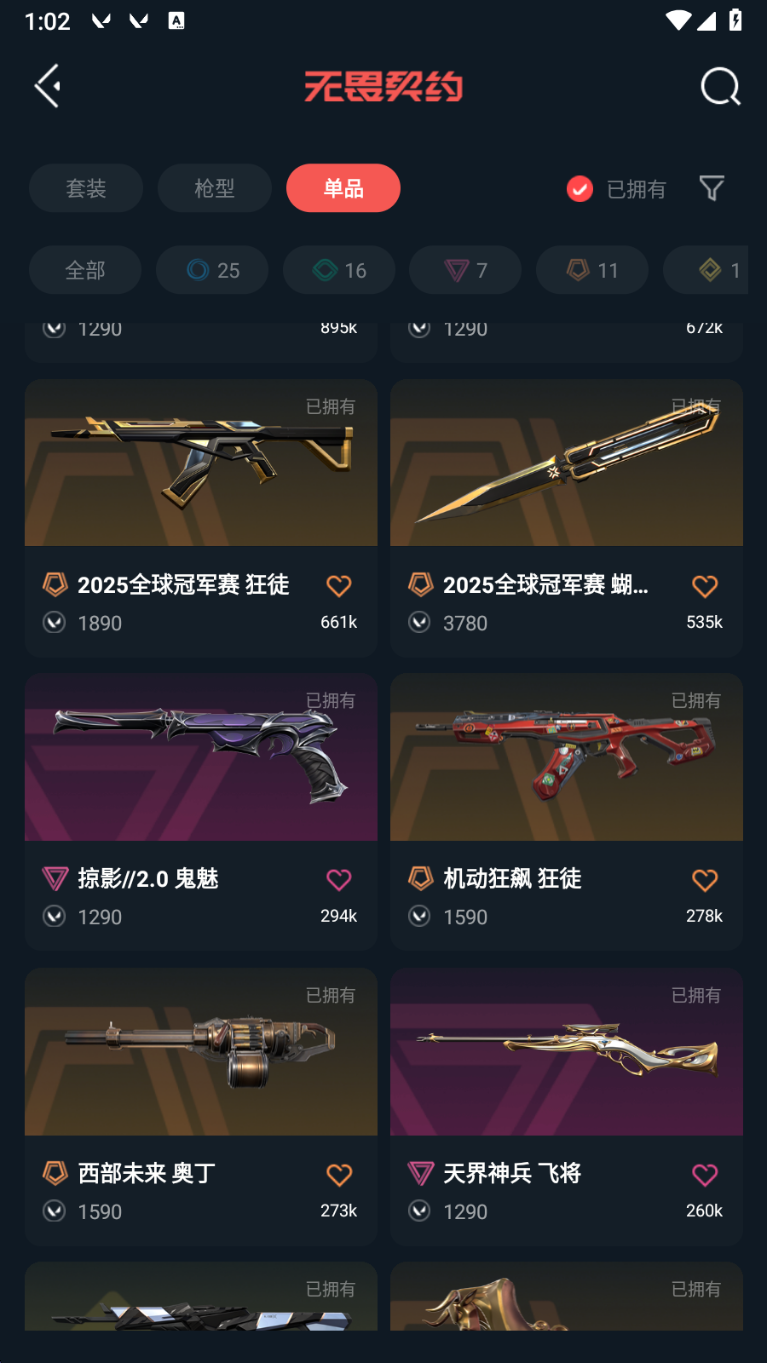Filter by orange tier chip showing 11
The height and width of the screenshot is (1363, 767).
click(x=592, y=270)
